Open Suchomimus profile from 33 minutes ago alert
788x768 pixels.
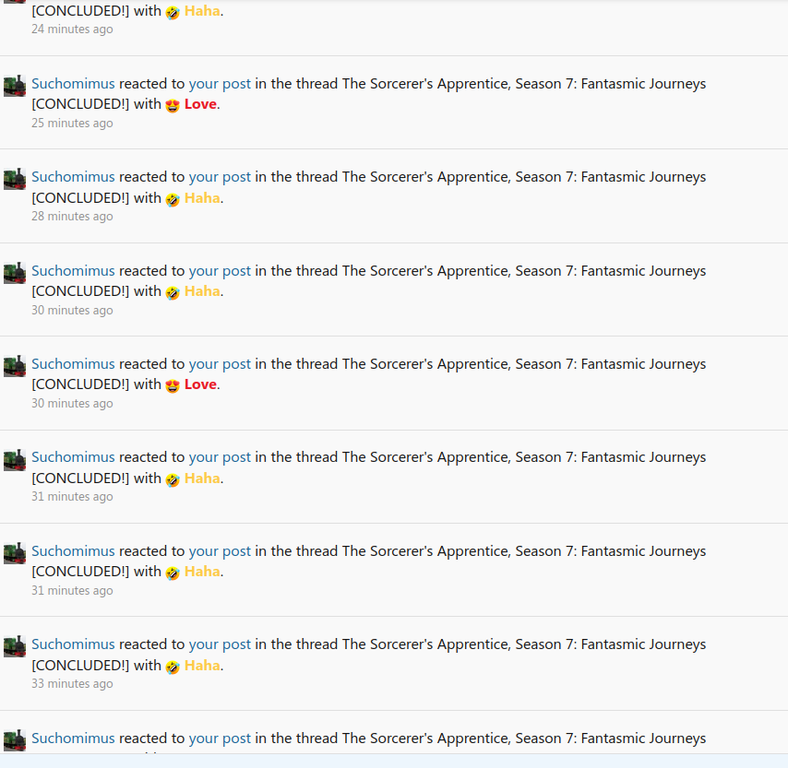(73, 644)
